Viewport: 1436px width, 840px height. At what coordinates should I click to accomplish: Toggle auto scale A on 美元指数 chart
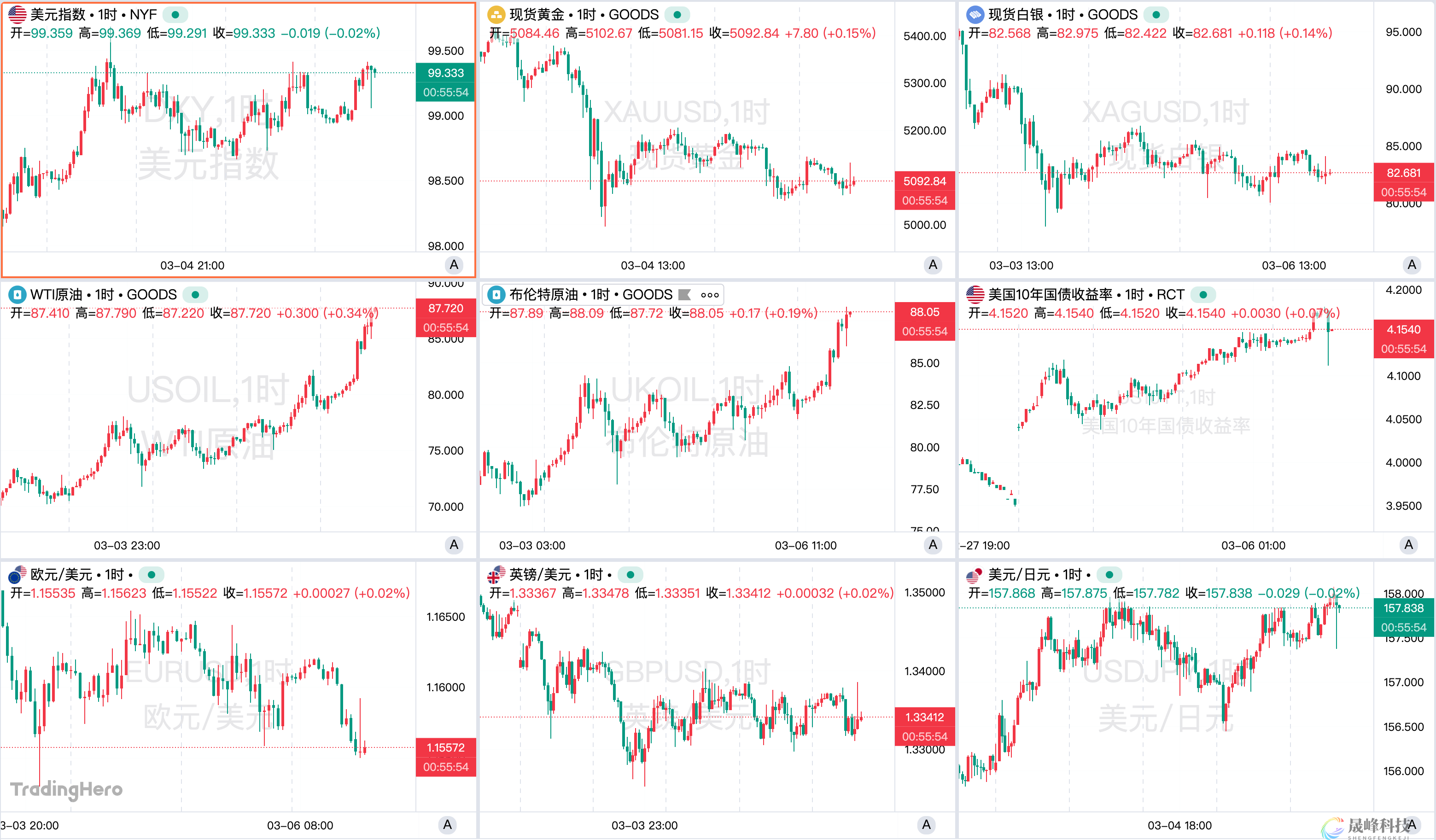click(x=454, y=264)
